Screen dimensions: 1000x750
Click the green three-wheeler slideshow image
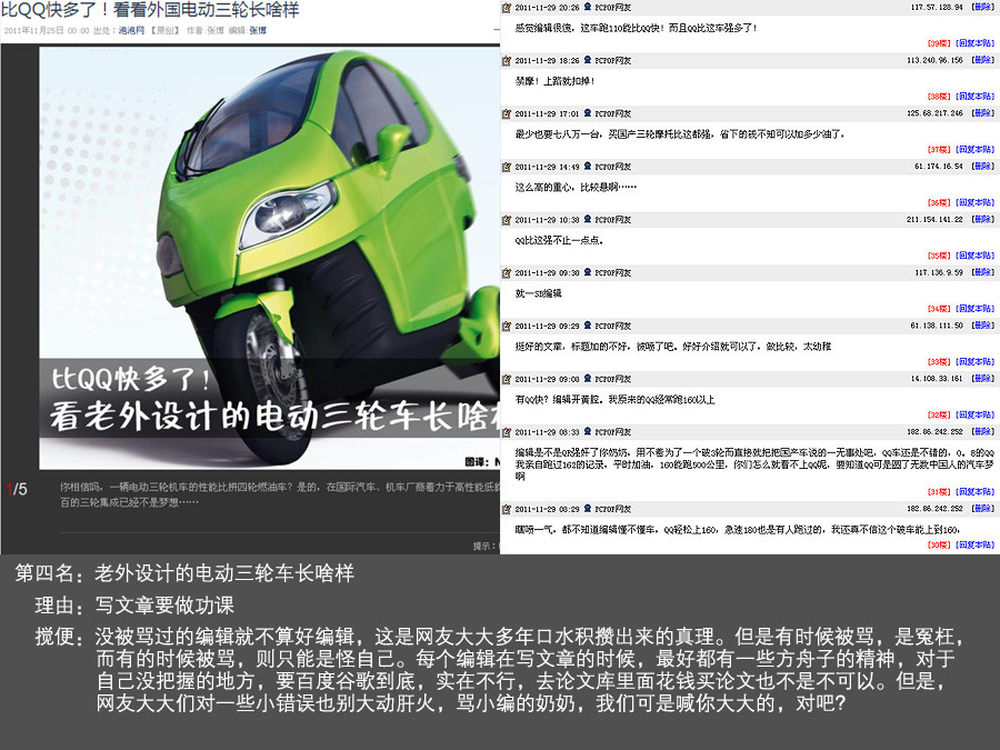coord(270,258)
